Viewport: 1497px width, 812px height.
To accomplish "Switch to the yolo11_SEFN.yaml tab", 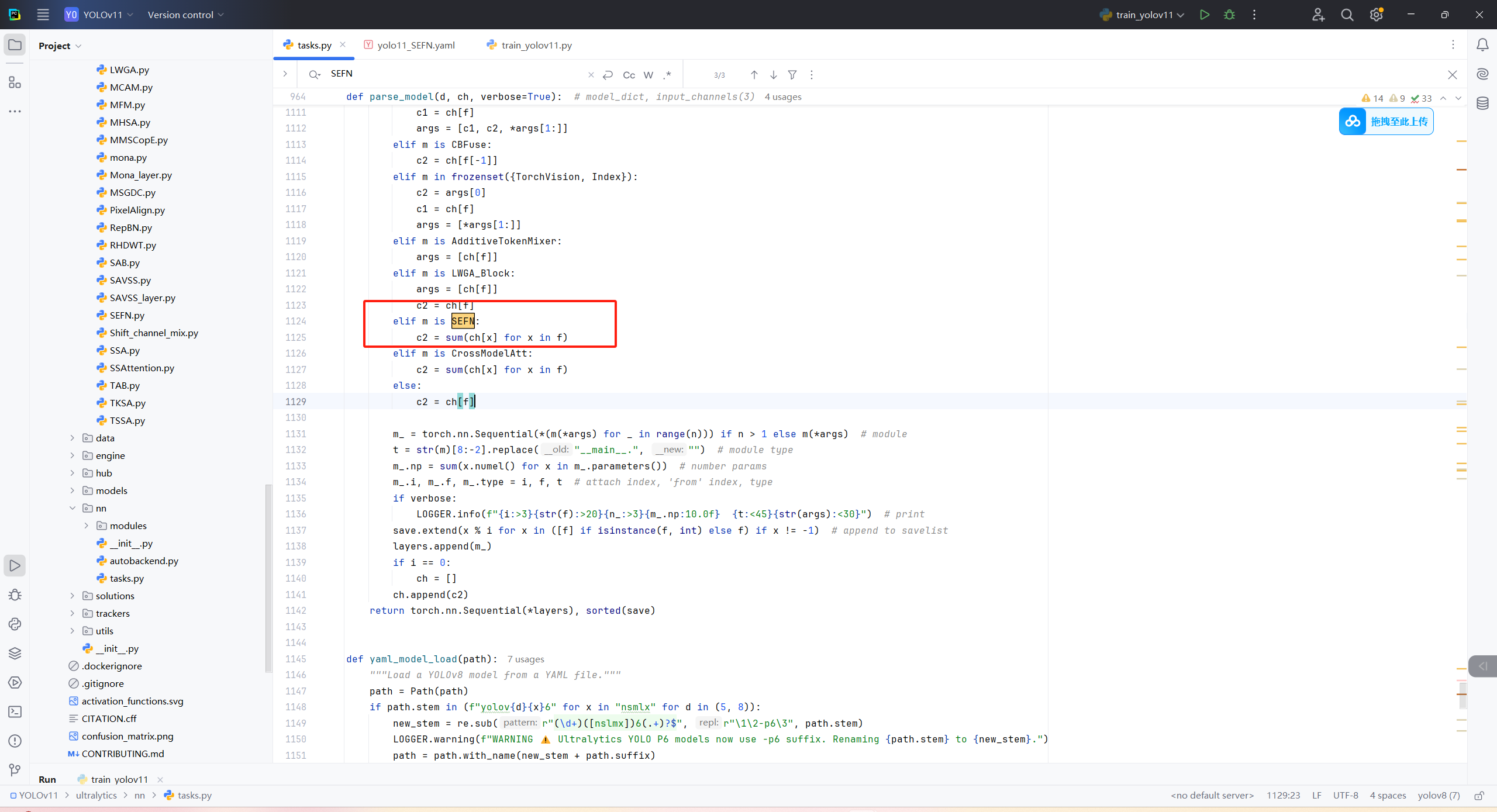I will 416,45.
